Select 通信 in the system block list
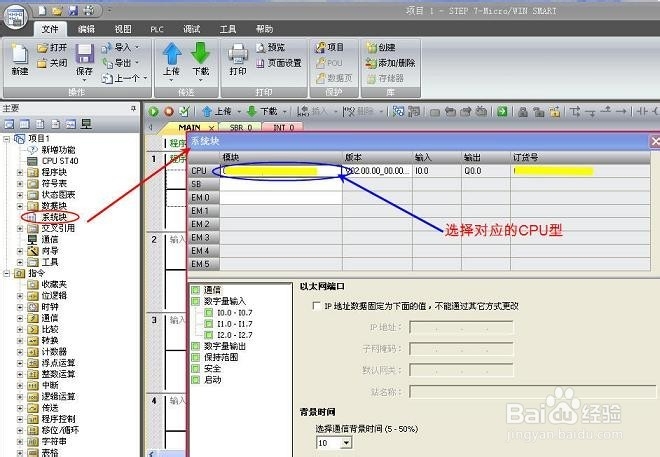 (x=212, y=290)
